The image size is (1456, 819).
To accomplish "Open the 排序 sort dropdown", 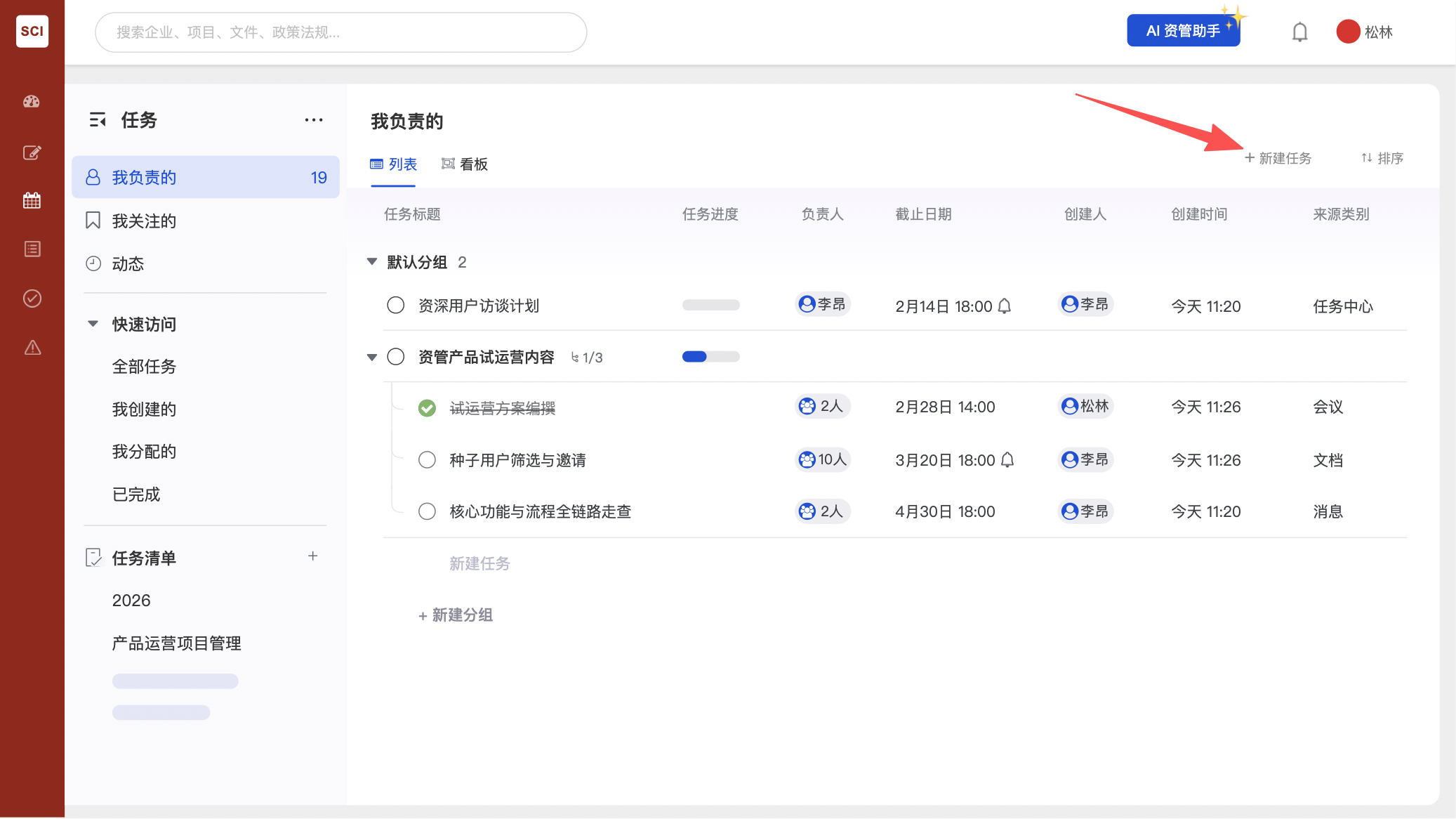I will point(1382,158).
